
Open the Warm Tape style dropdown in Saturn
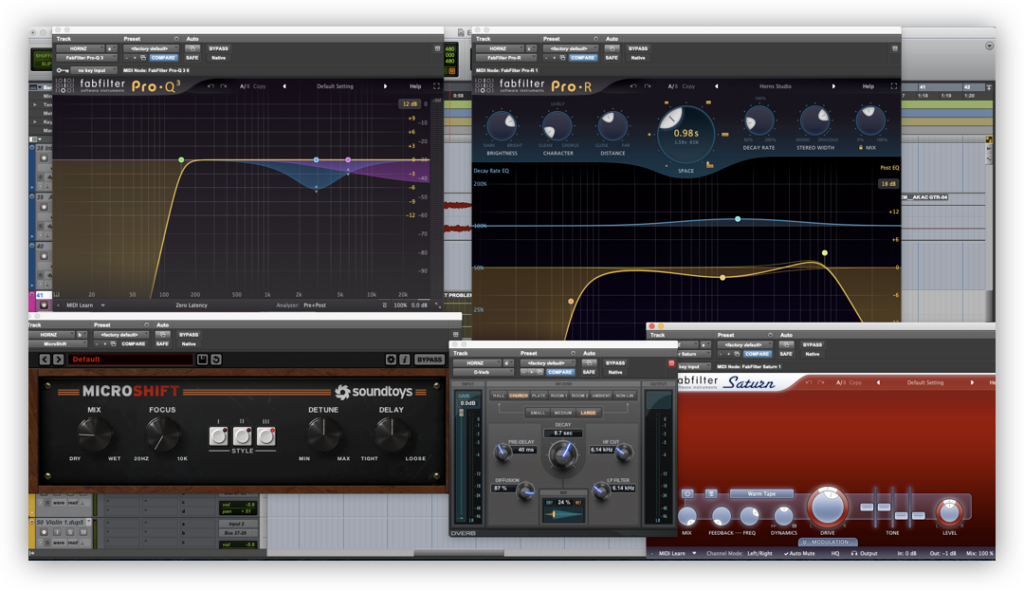point(761,494)
